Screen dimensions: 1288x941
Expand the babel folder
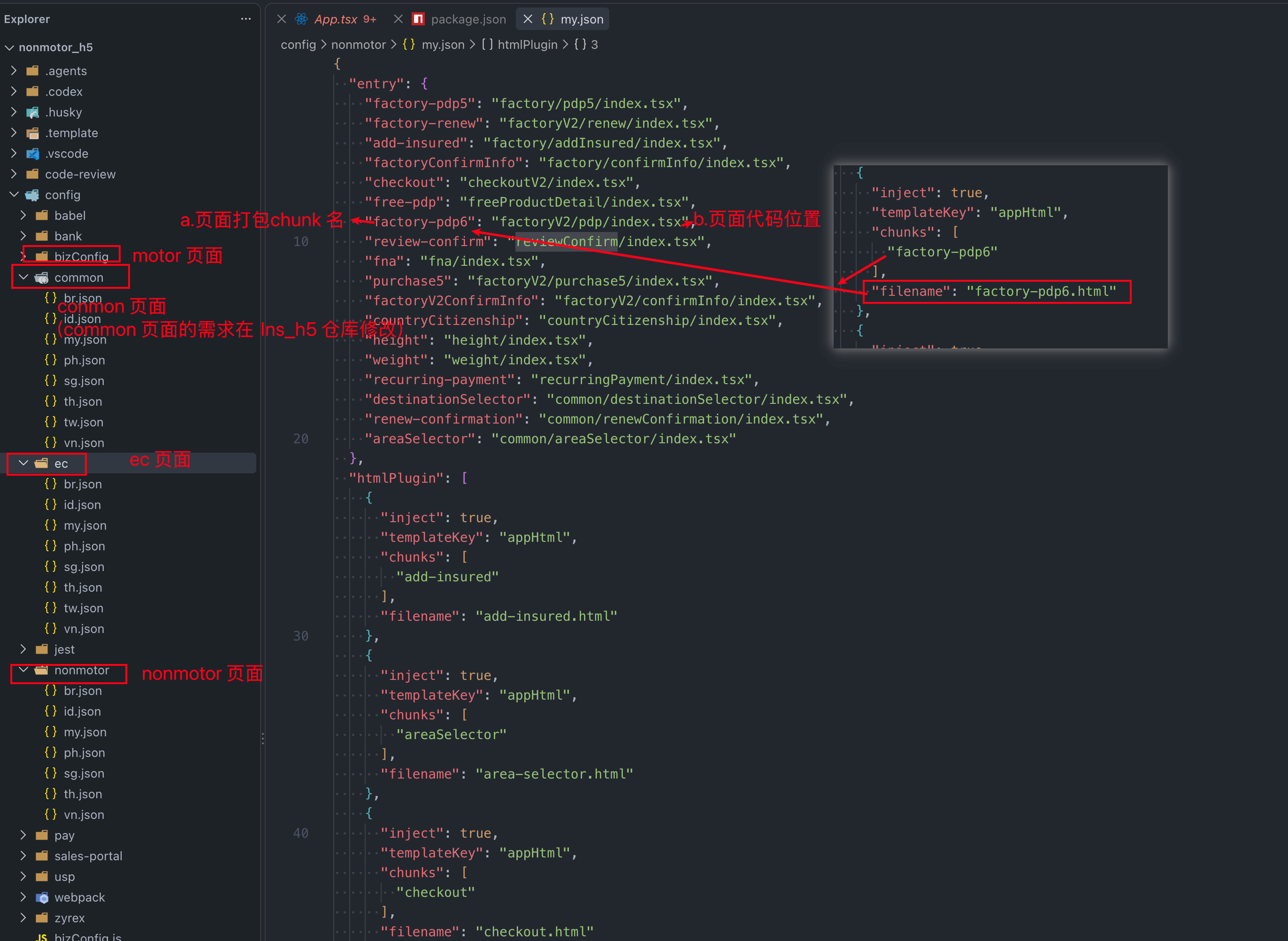pos(23,216)
